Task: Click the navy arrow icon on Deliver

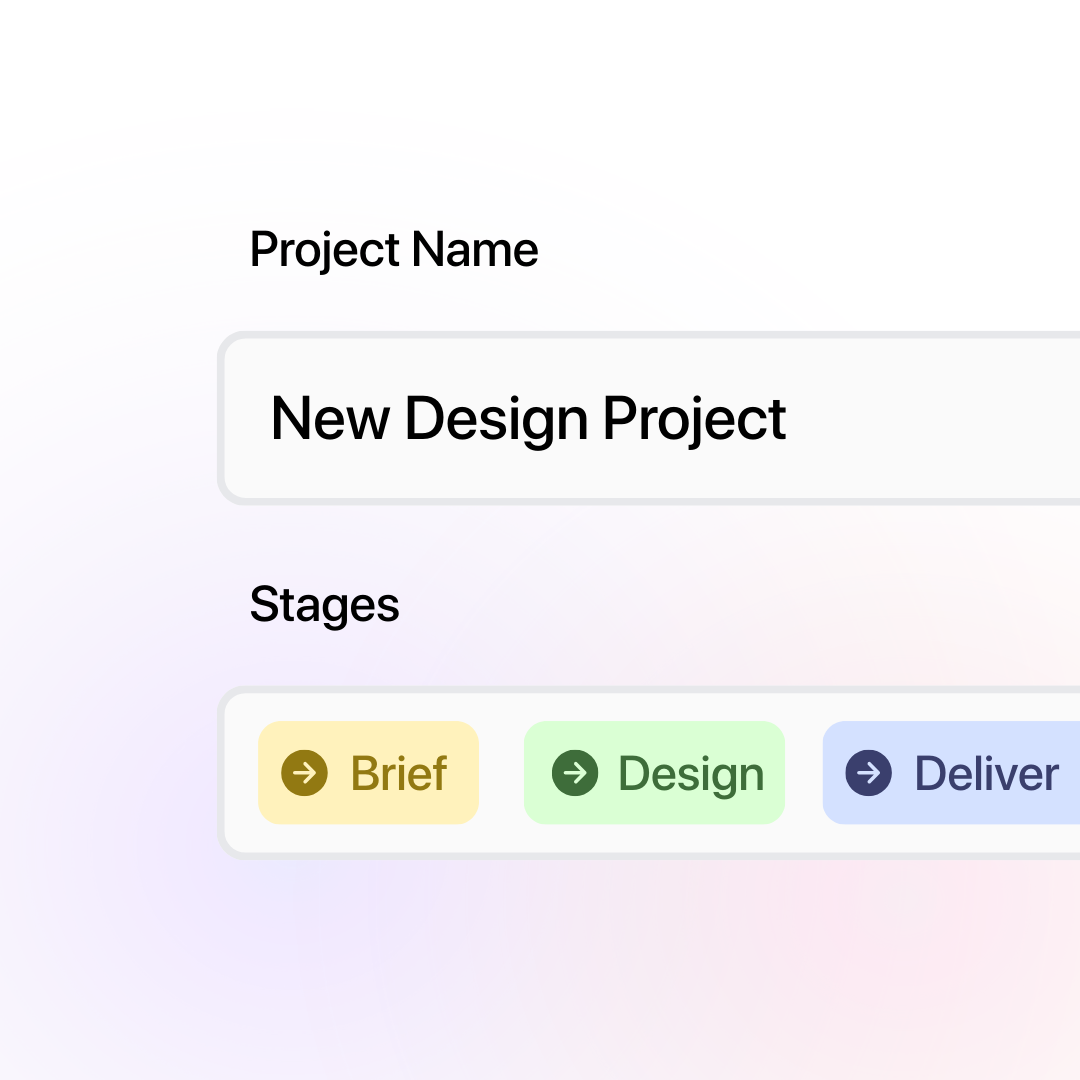Action: point(869,773)
